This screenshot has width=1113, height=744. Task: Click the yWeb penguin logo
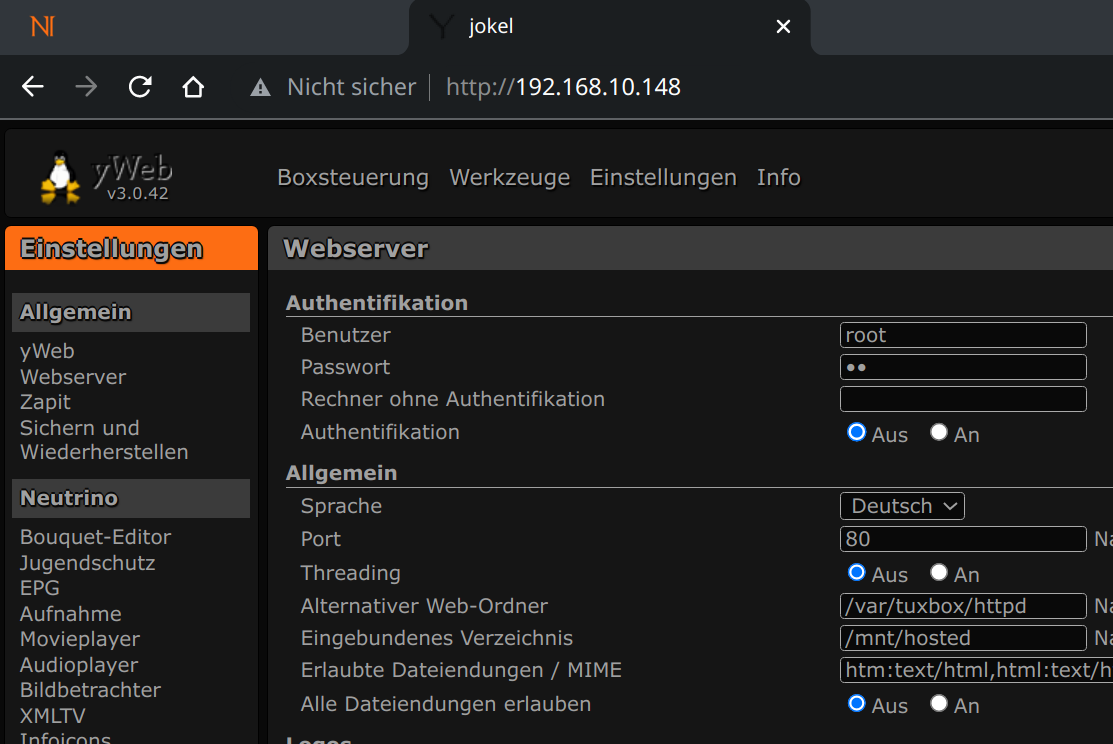(61, 177)
